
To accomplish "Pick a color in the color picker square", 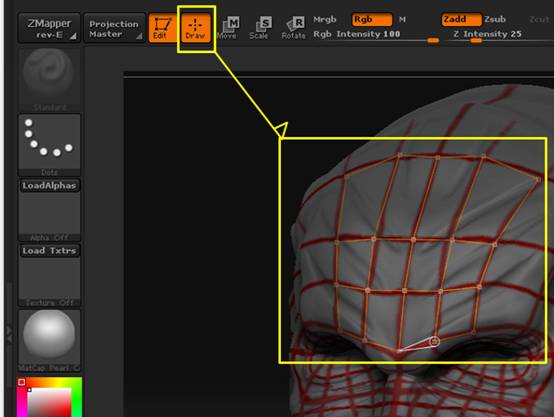I will point(49,403).
